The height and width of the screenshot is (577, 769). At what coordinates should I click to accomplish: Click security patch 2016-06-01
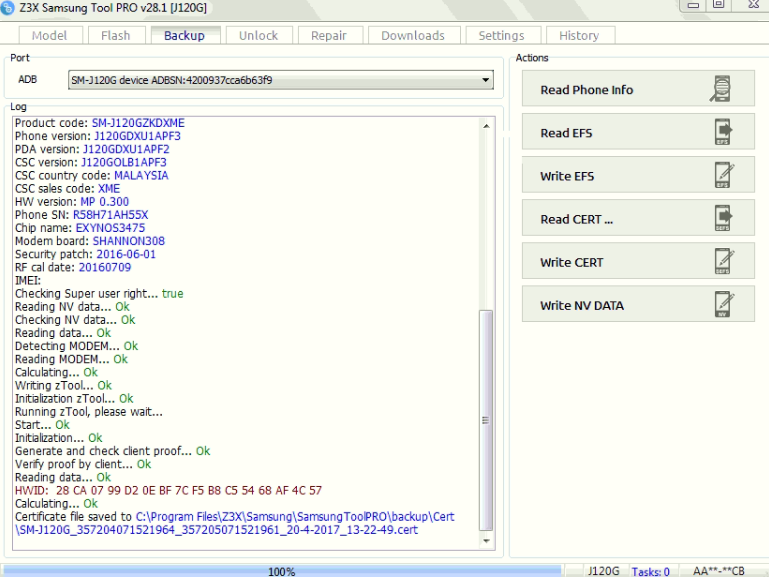tap(126, 254)
